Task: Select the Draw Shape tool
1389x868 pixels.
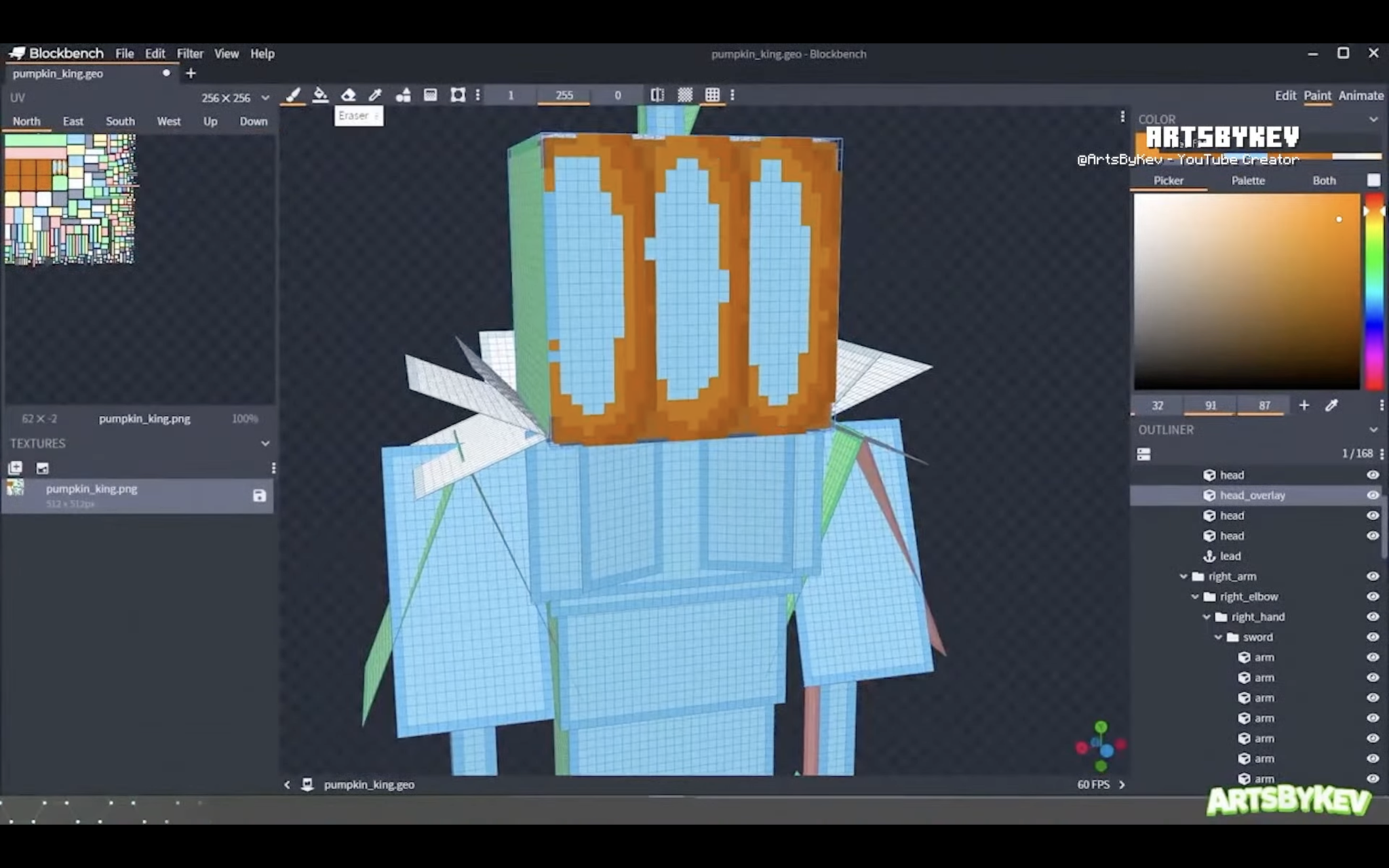Action: [x=403, y=96]
